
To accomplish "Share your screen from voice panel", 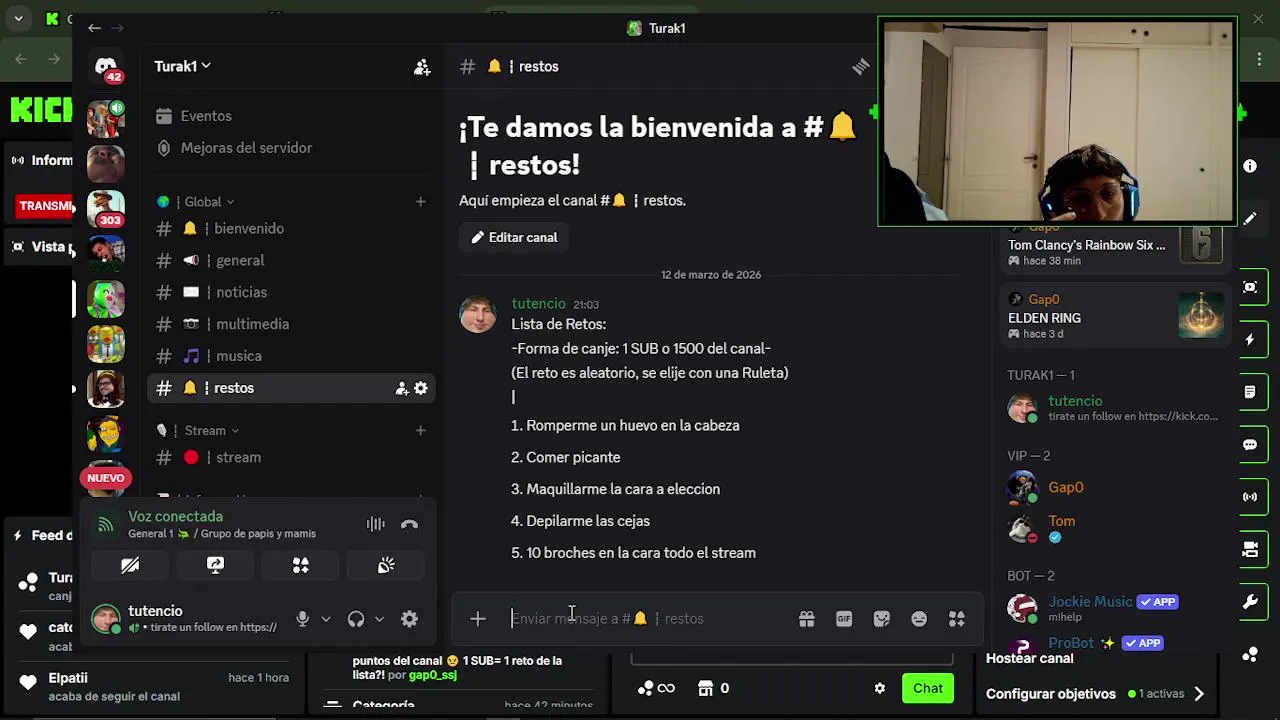I will [x=215, y=565].
